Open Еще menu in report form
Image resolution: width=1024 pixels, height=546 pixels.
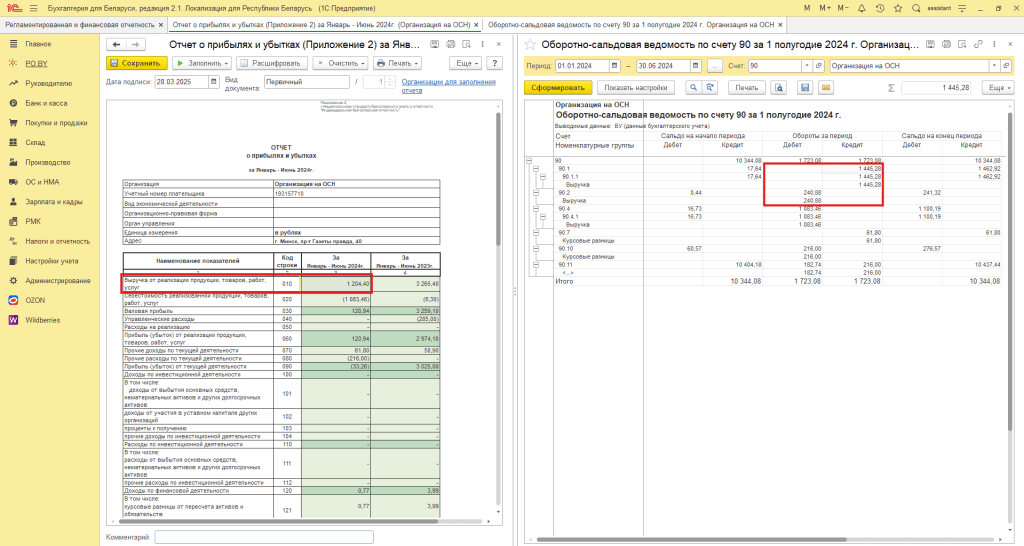click(x=466, y=63)
